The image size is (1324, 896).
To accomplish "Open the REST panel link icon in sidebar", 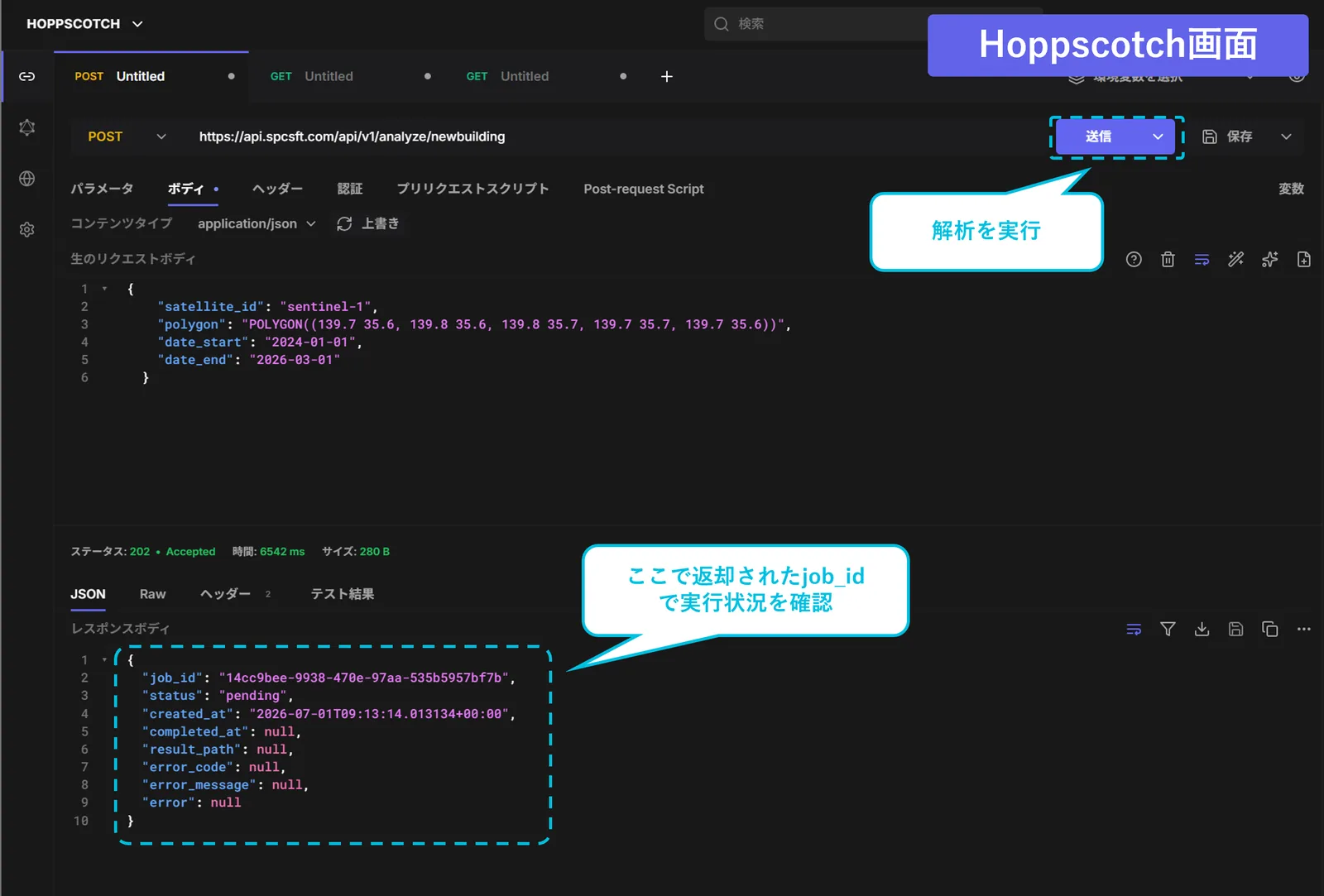I will click(26, 76).
